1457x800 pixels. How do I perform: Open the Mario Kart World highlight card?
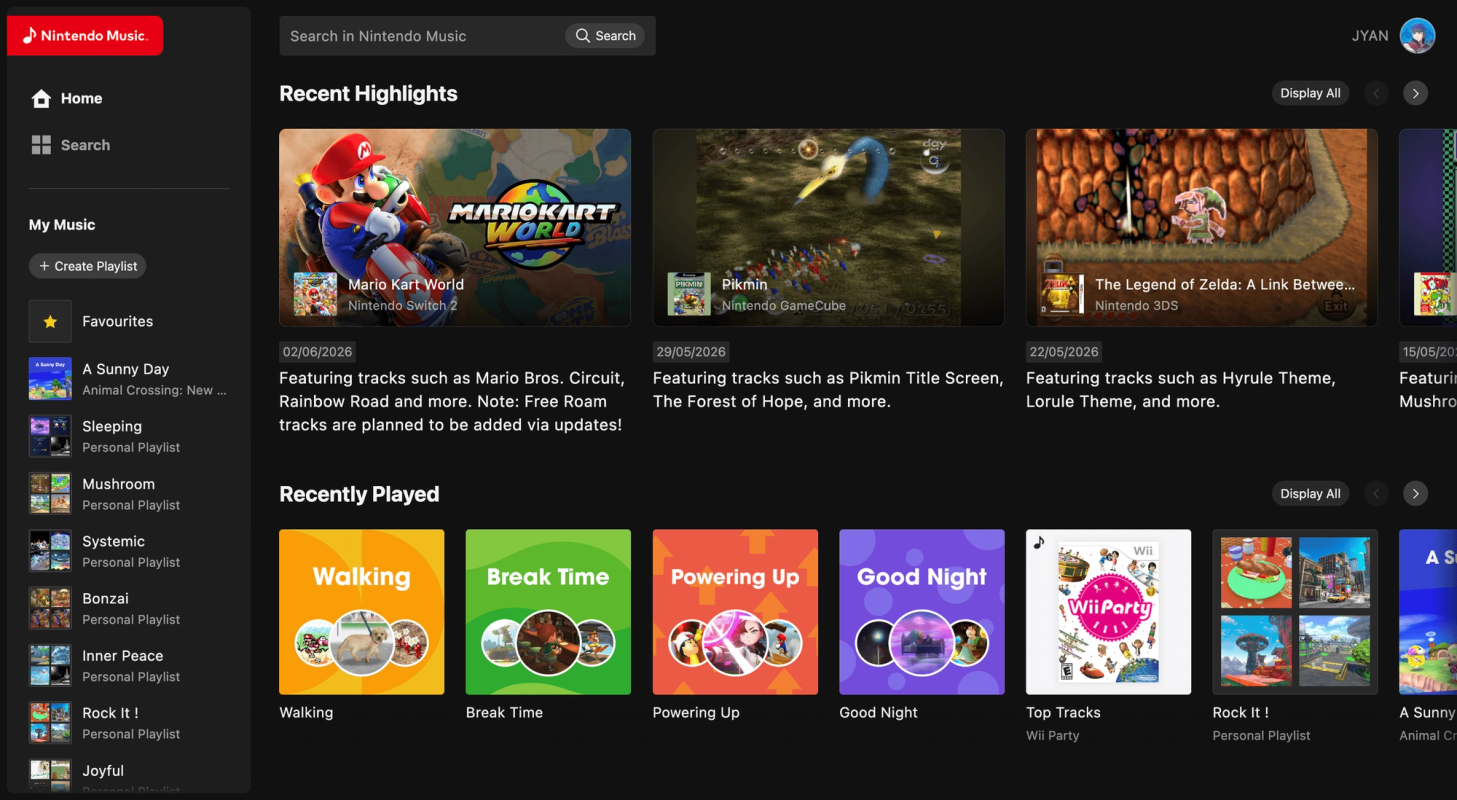[455, 227]
